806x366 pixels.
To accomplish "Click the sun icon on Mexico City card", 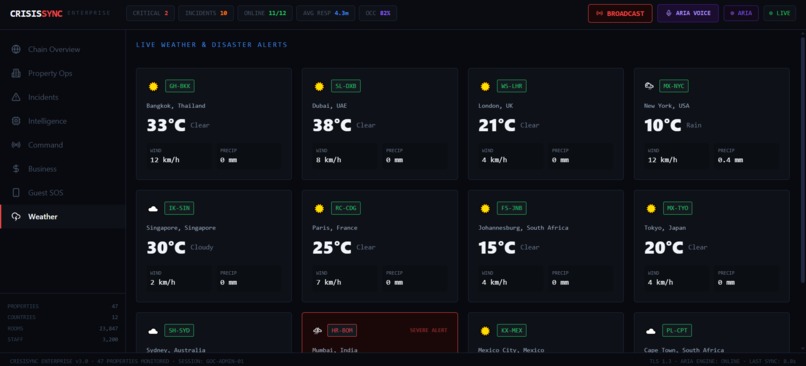I will pos(485,331).
